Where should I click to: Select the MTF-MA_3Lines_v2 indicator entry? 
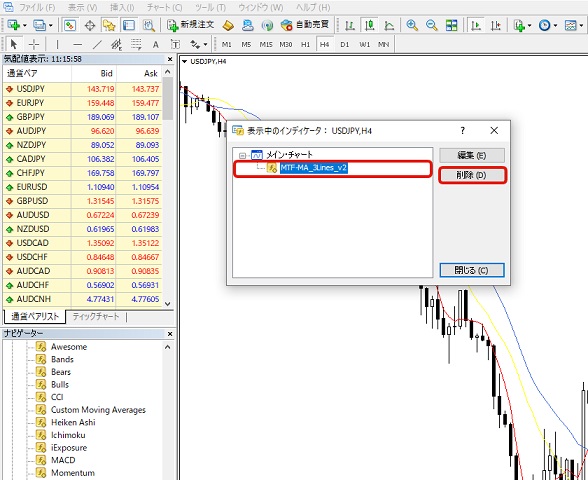tap(314, 168)
